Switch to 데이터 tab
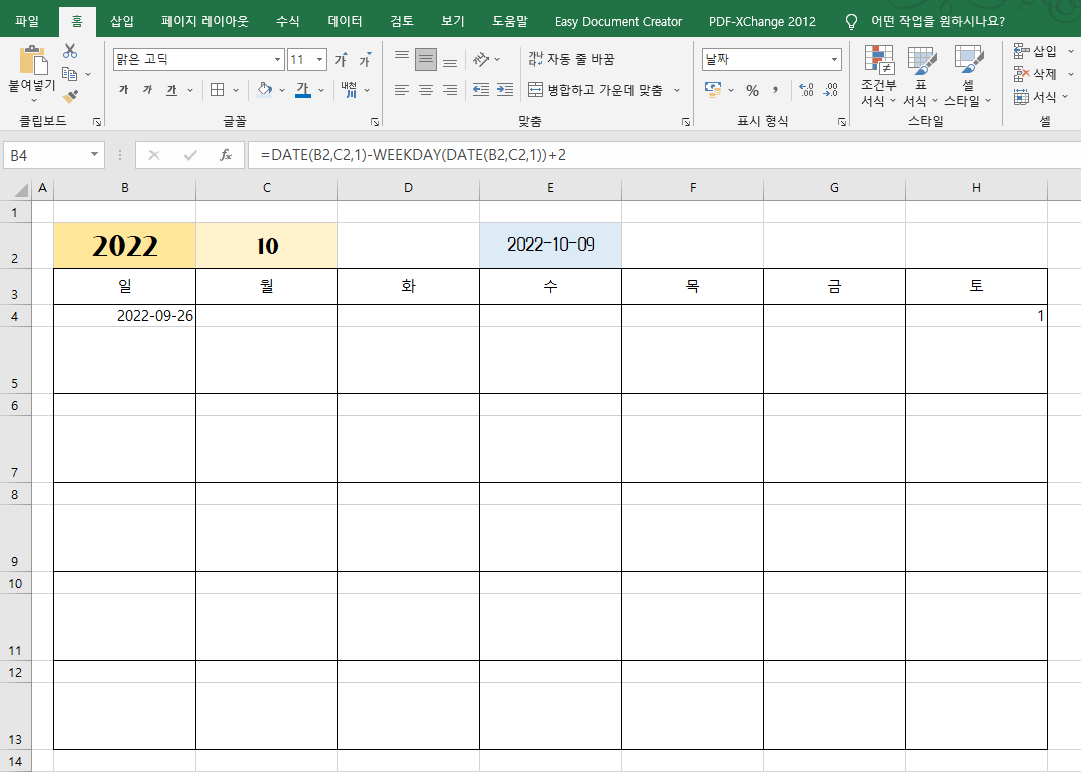1081x772 pixels. [345, 21]
